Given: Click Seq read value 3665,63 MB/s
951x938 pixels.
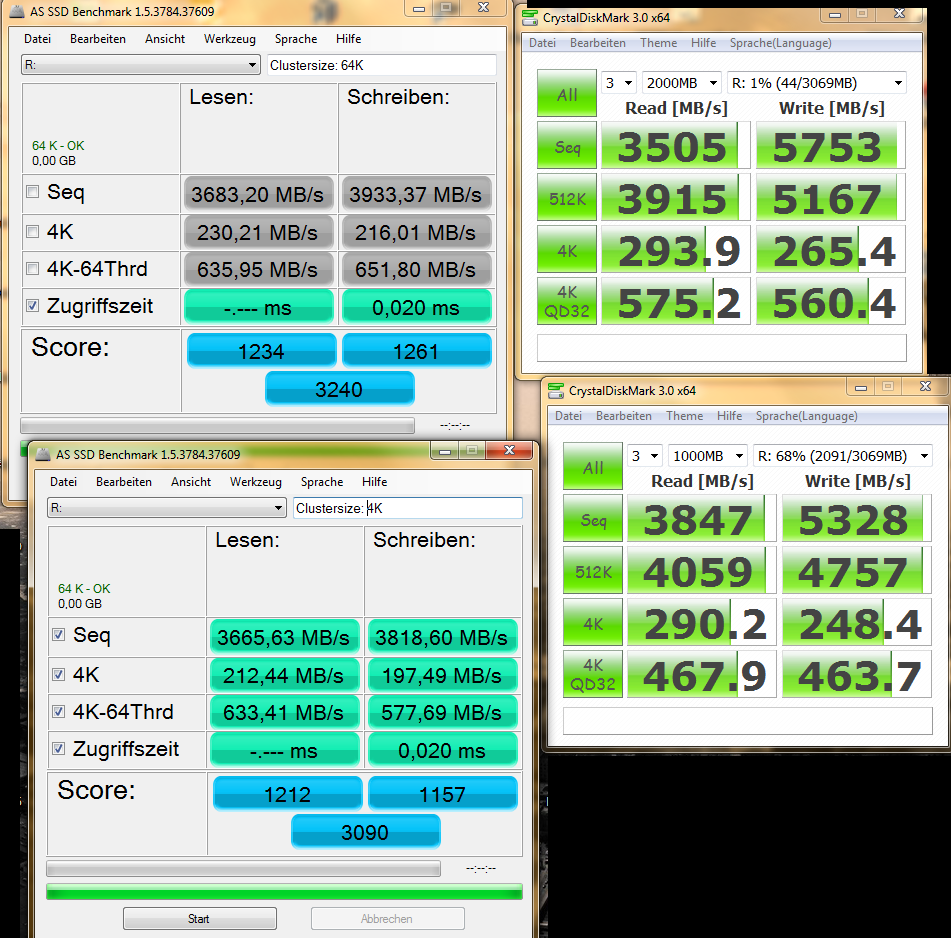Looking at the screenshot, I should pos(284,637).
